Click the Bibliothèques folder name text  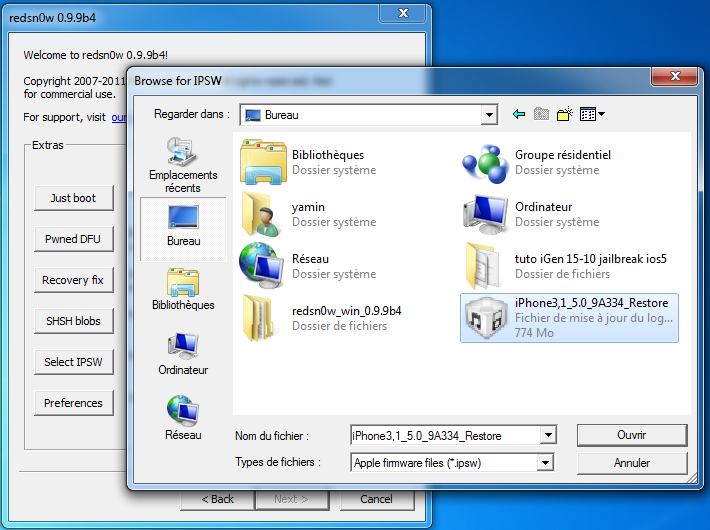pos(328,155)
